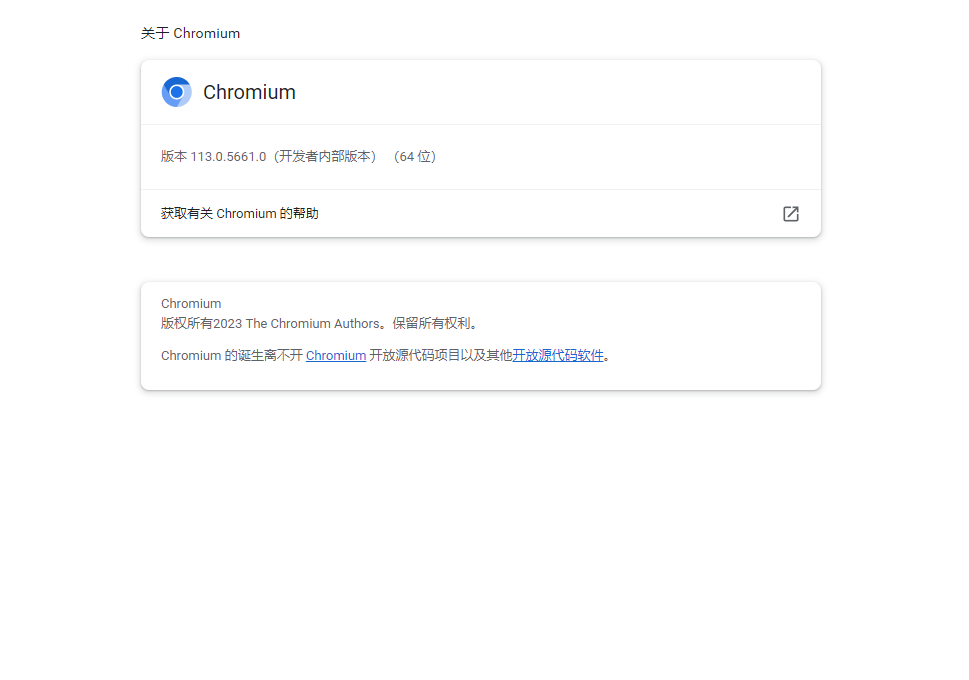The height and width of the screenshot is (680, 969).
Task: Click the 关于 Chromium page heading
Action: click(190, 33)
